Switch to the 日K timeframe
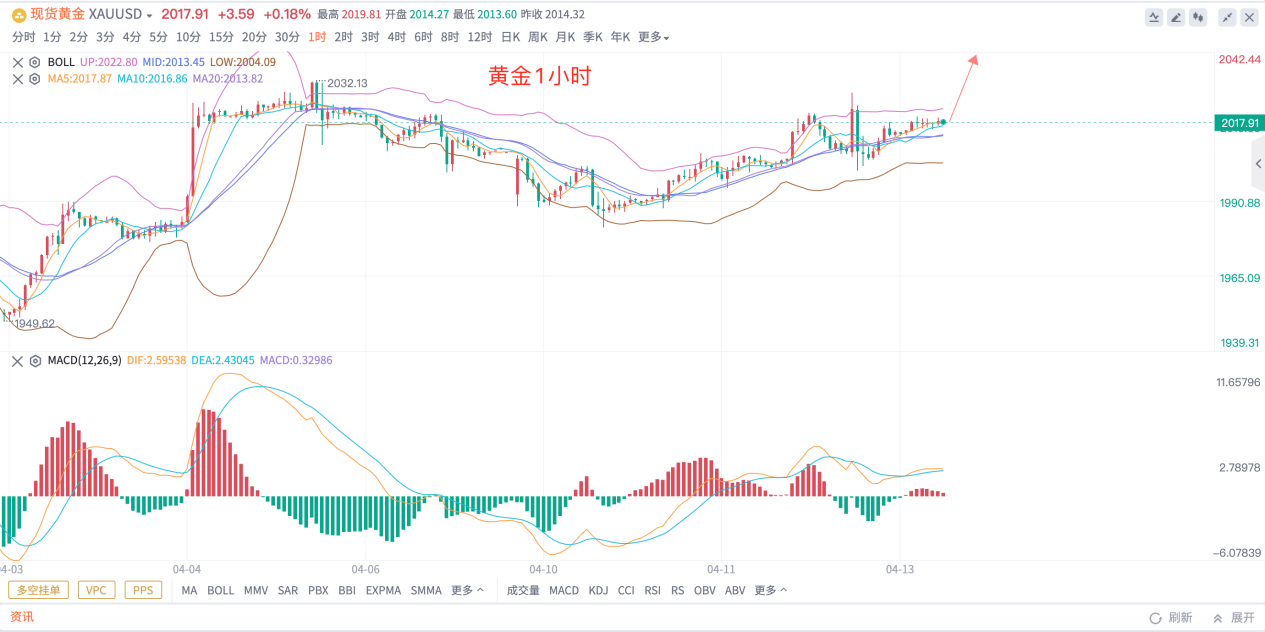The height and width of the screenshot is (632, 1265). [x=510, y=37]
